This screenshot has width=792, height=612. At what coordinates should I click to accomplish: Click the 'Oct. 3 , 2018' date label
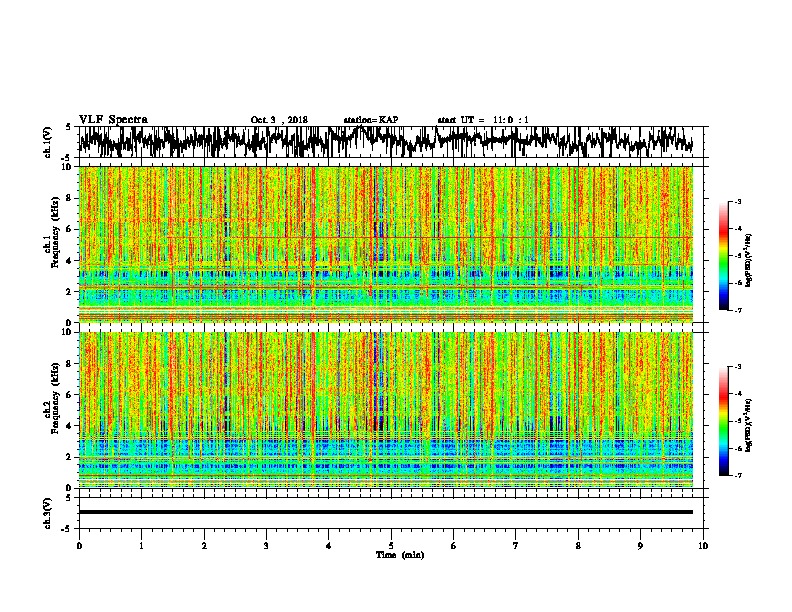coord(279,120)
